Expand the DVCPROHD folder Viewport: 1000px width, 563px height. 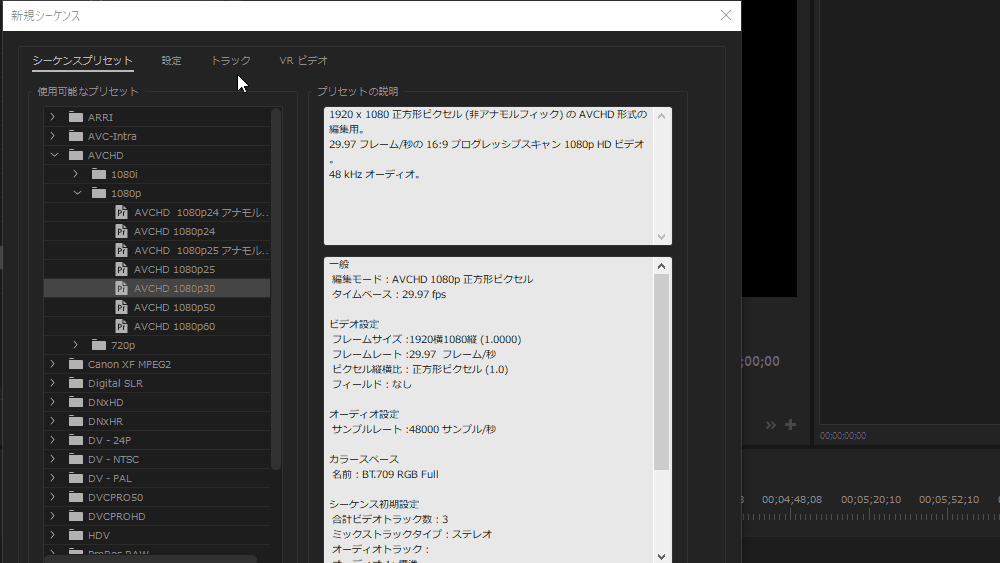53,516
